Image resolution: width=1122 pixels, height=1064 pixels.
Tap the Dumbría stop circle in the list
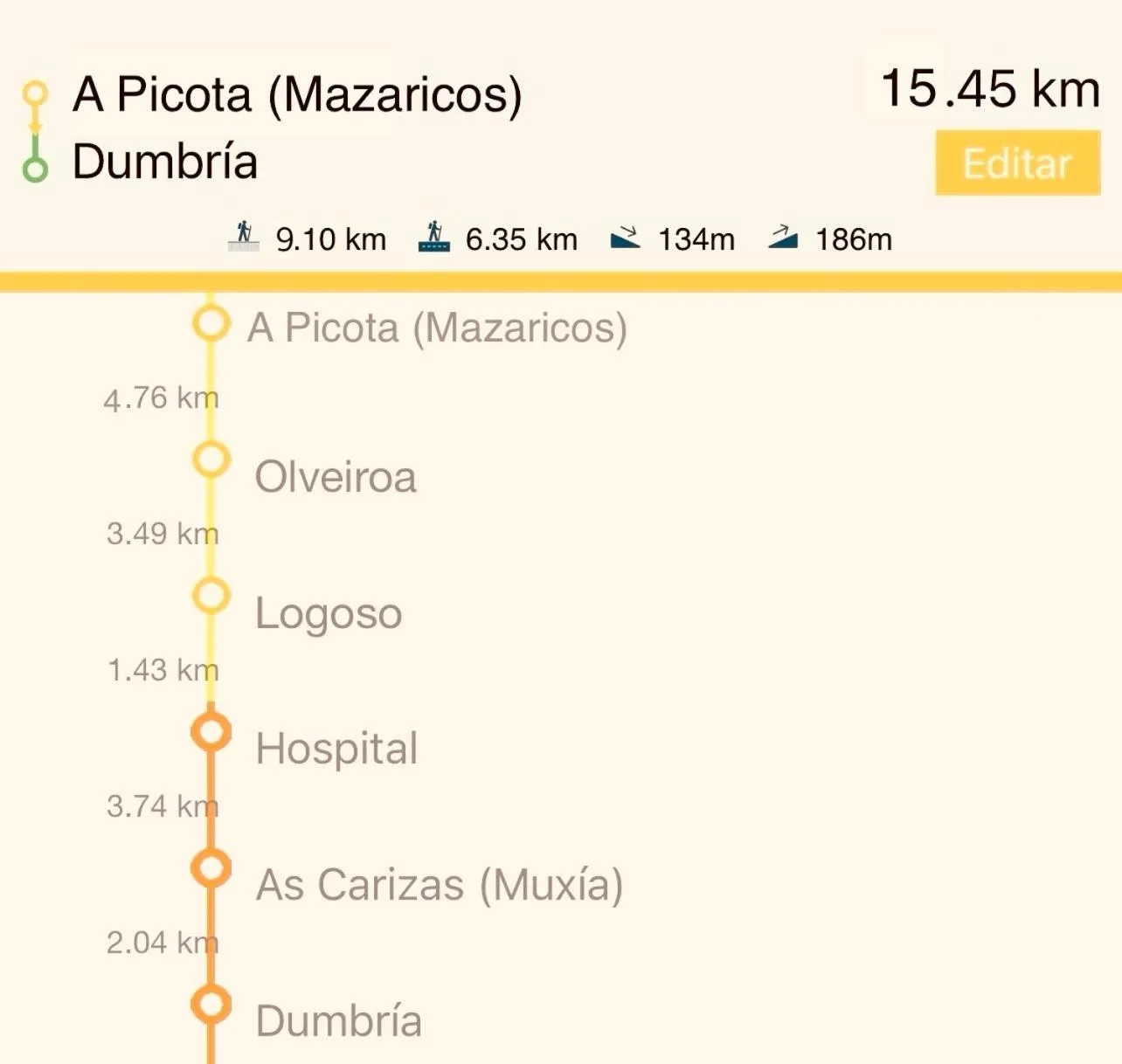tap(211, 1005)
